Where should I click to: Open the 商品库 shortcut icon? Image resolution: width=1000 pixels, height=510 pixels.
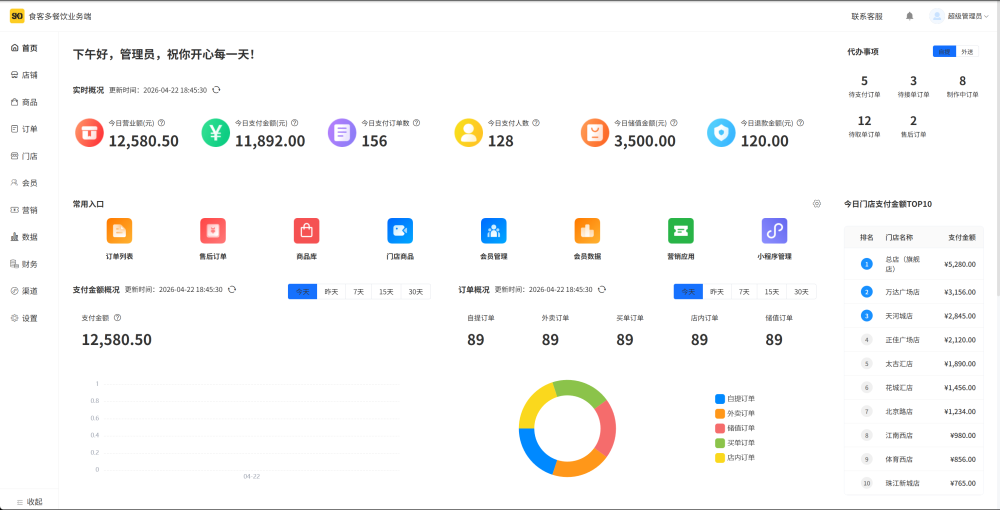click(x=307, y=231)
